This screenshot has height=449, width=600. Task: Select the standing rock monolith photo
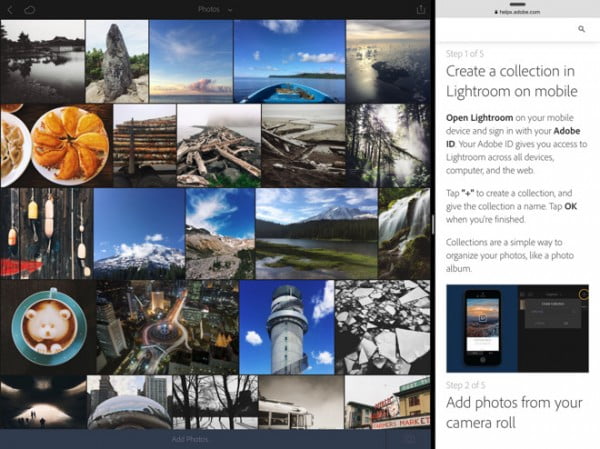(116, 60)
